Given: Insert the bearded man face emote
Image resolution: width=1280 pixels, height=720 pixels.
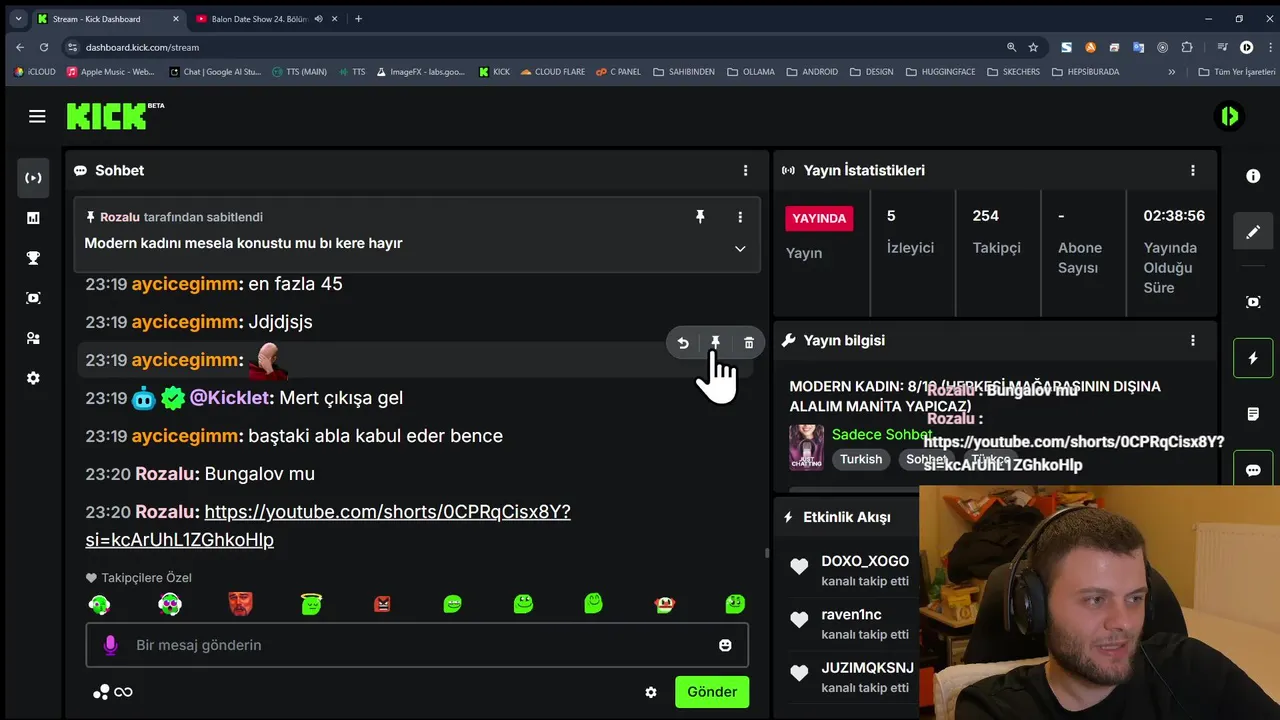Looking at the screenshot, I should click(240, 603).
